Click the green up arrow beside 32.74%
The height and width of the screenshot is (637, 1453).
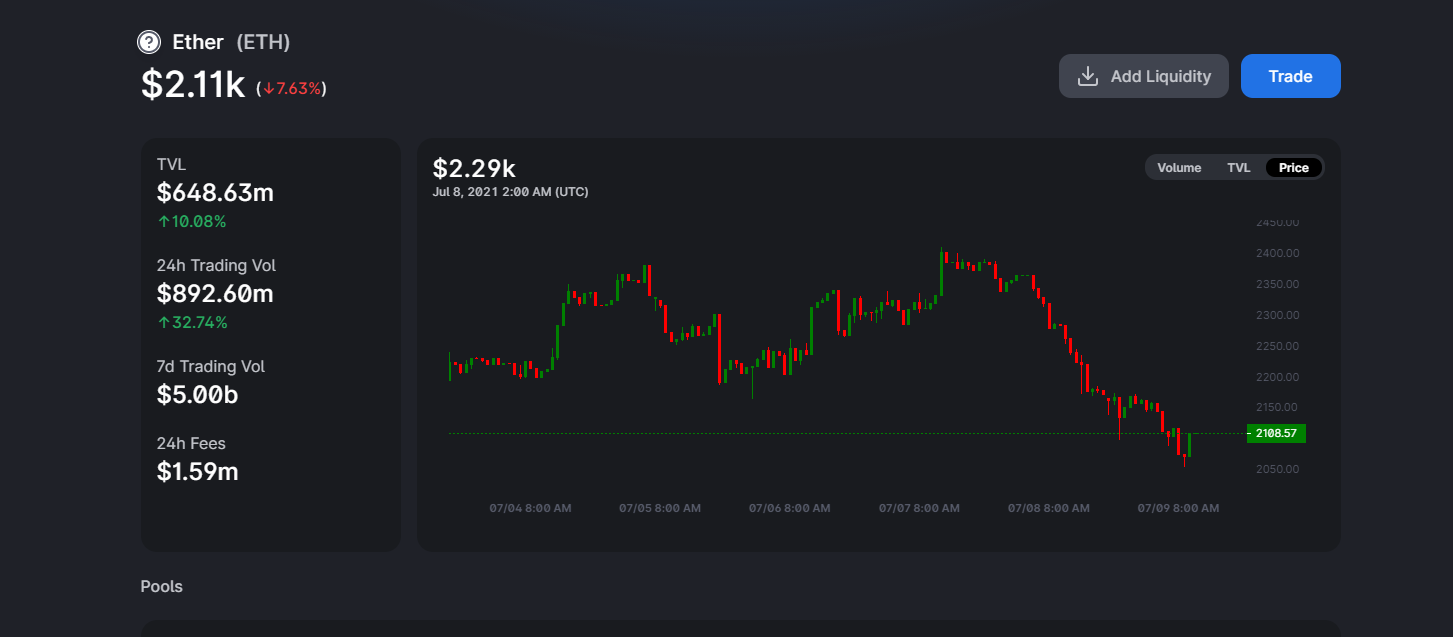(163, 322)
